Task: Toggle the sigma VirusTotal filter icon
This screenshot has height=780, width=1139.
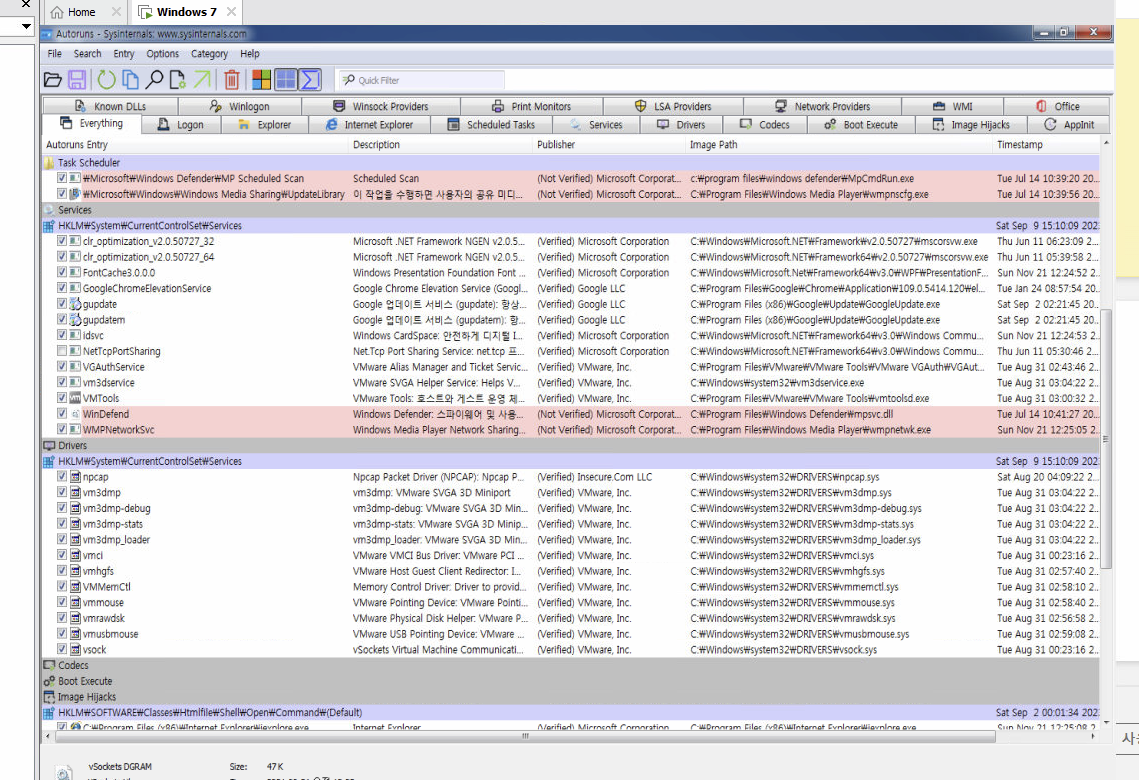Action: tap(310, 80)
